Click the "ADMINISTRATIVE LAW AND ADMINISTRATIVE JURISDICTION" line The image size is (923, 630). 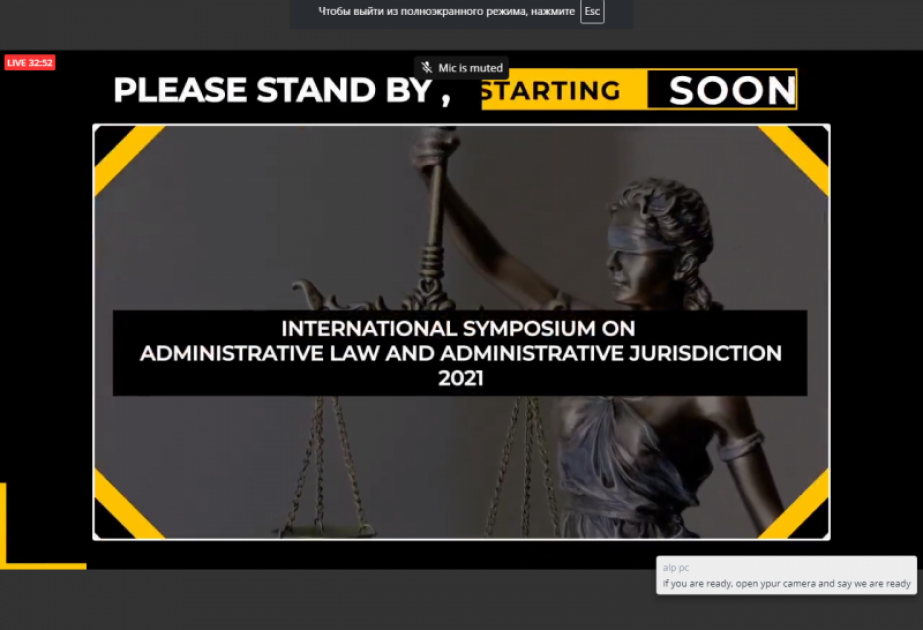(461, 353)
